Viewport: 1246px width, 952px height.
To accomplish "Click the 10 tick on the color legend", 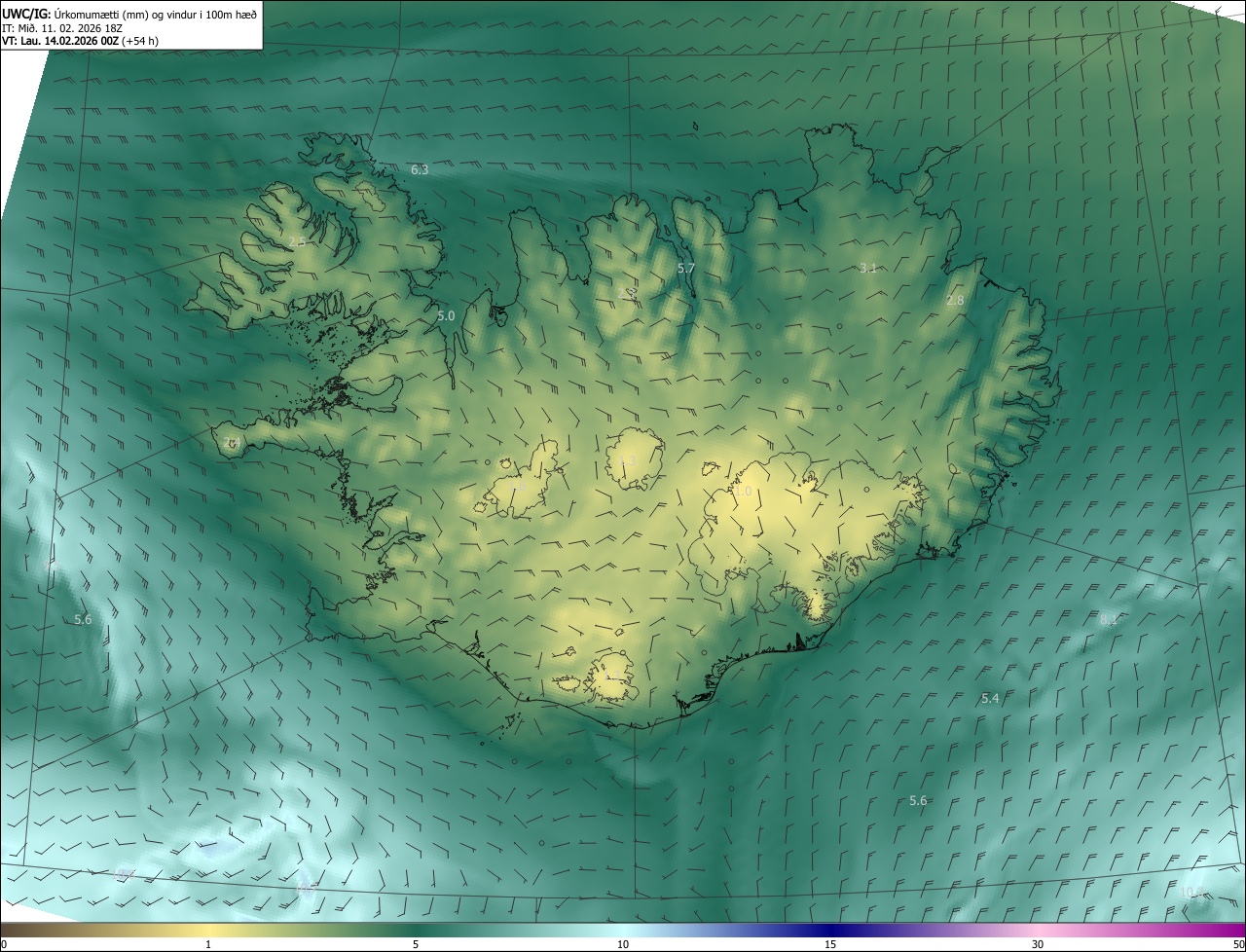I will 623,944.
